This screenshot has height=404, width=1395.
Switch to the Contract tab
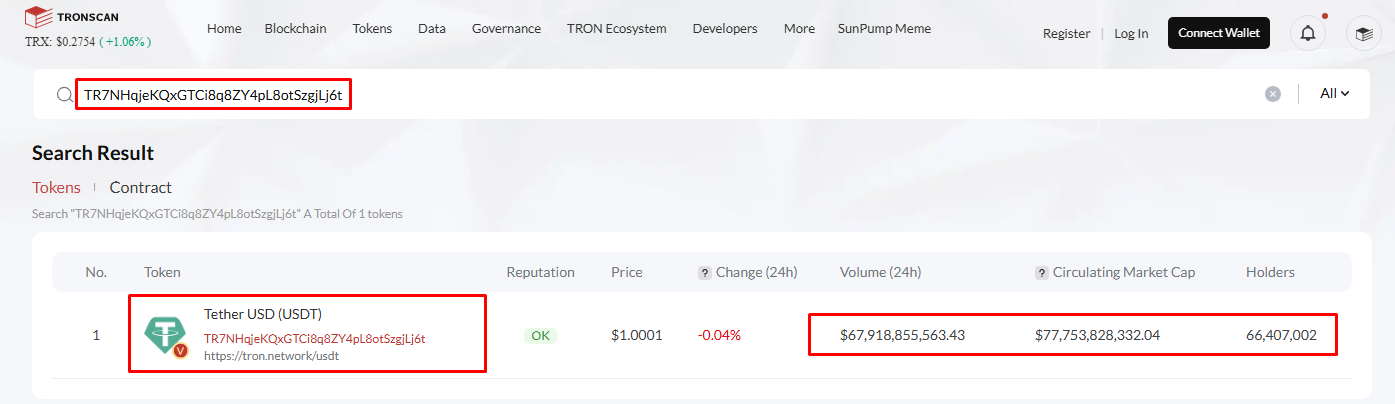point(140,187)
